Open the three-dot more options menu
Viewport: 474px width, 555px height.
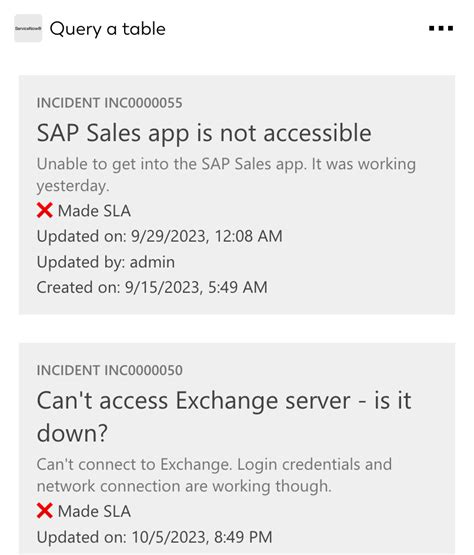[441, 28]
